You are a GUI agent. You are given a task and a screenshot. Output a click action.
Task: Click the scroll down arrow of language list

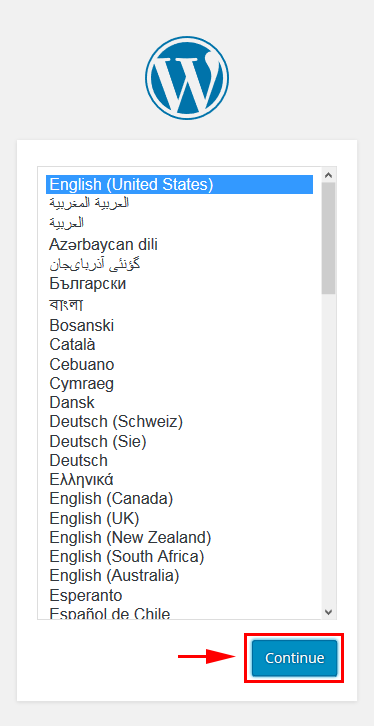[329, 612]
